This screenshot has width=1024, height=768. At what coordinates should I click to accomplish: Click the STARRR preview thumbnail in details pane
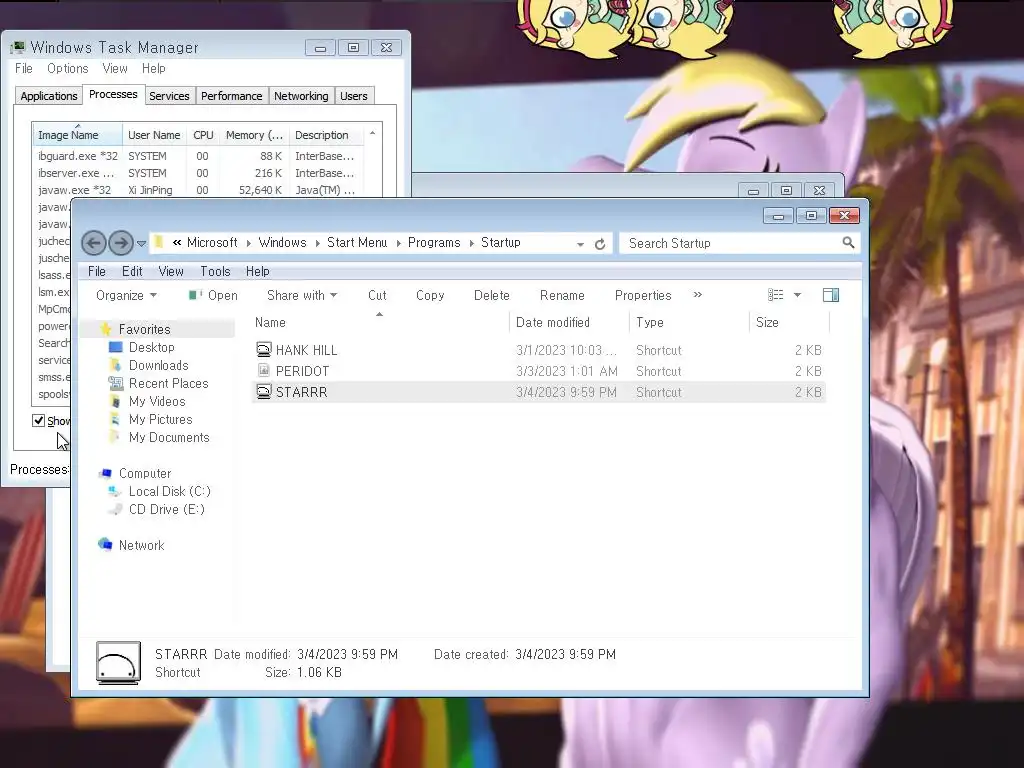click(x=118, y=663)
